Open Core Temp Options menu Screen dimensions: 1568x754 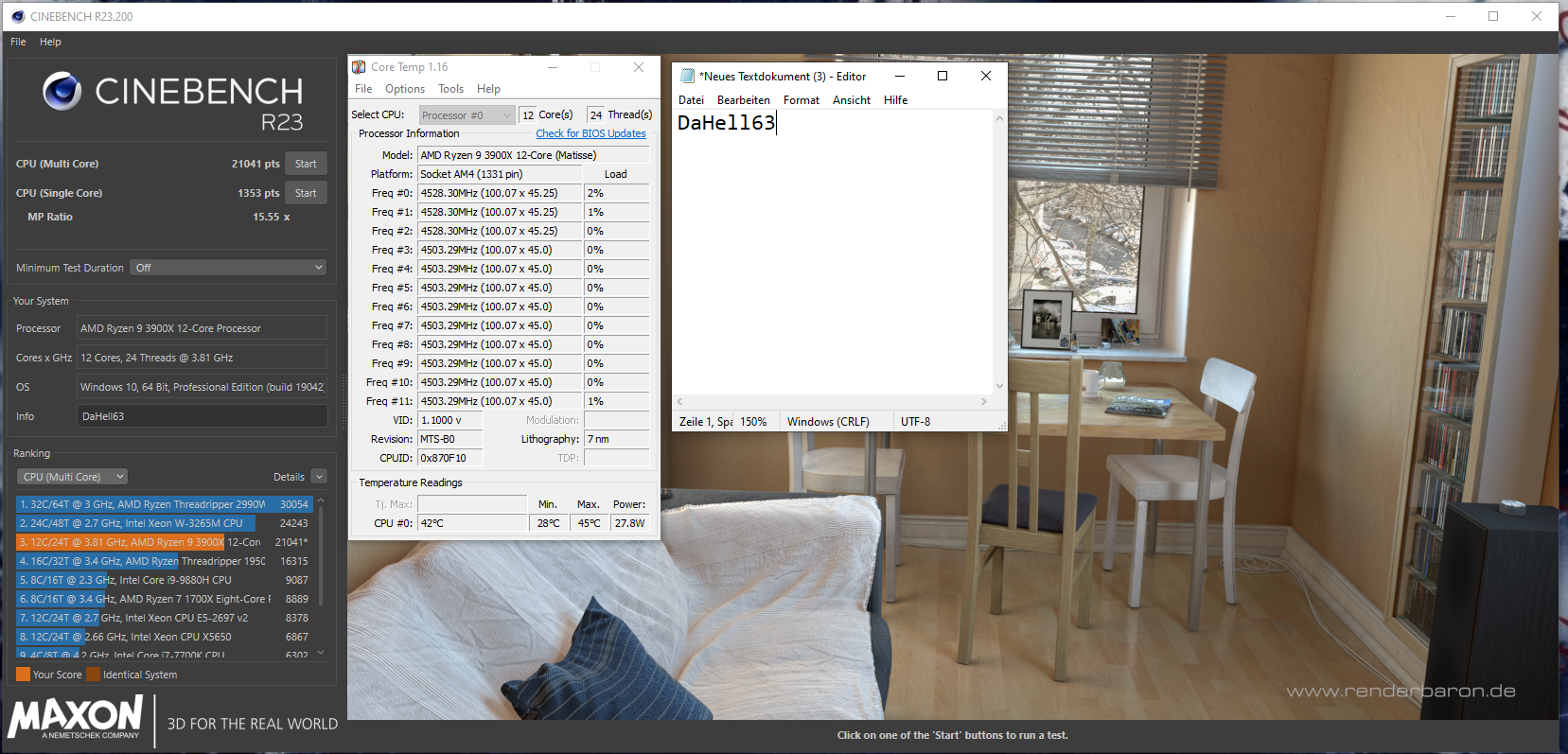tap(405, 89)
